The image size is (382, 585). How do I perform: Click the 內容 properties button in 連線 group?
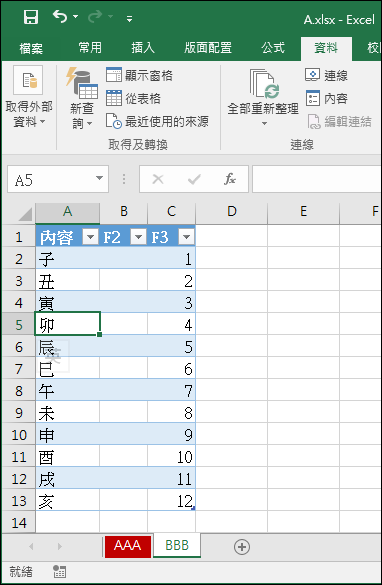pos(327,98)
